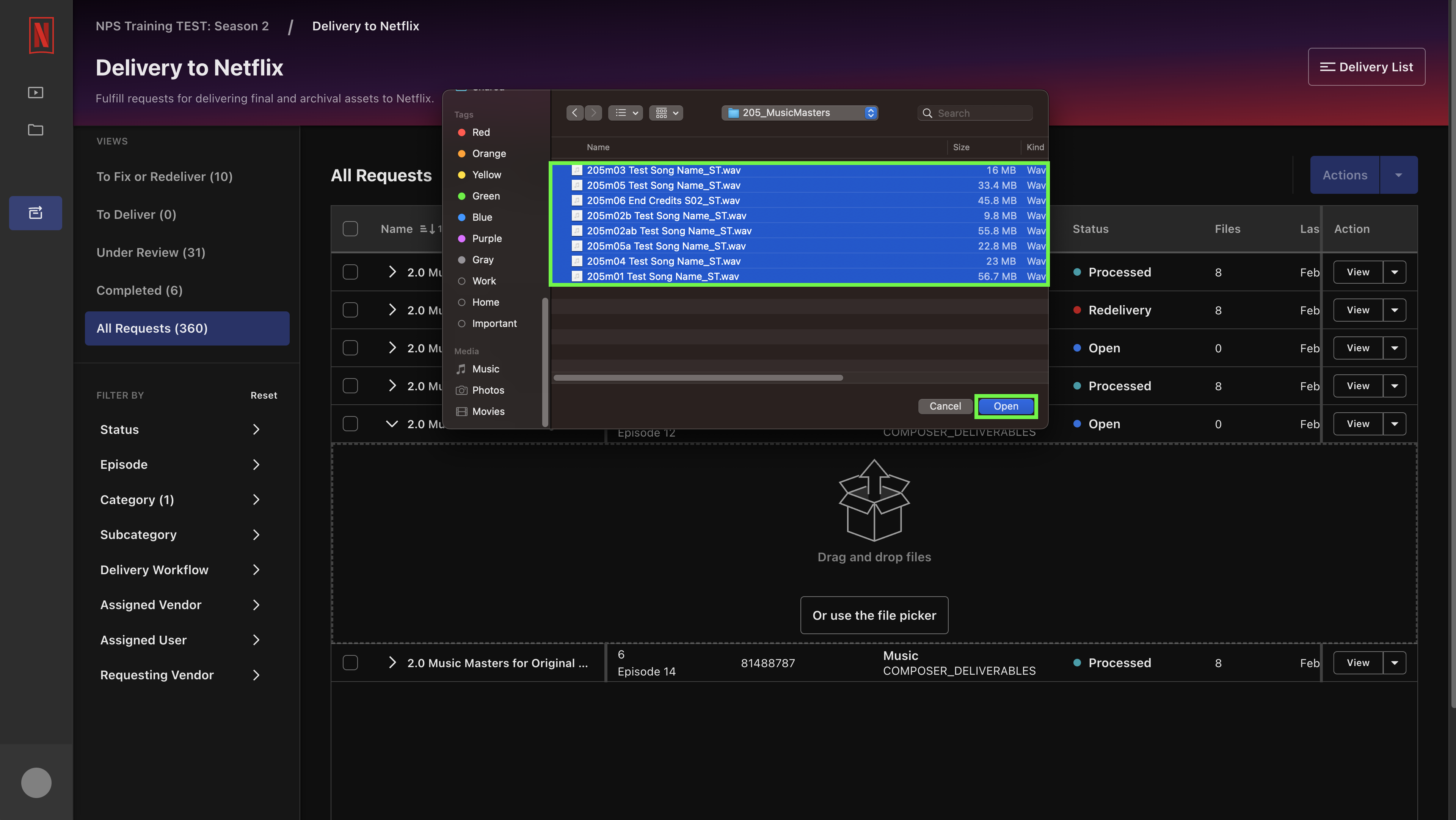The height and width of the screenshot is (820, 1456).
Task: Open 205_MusicMasters folder path popup
Action: 799,113
